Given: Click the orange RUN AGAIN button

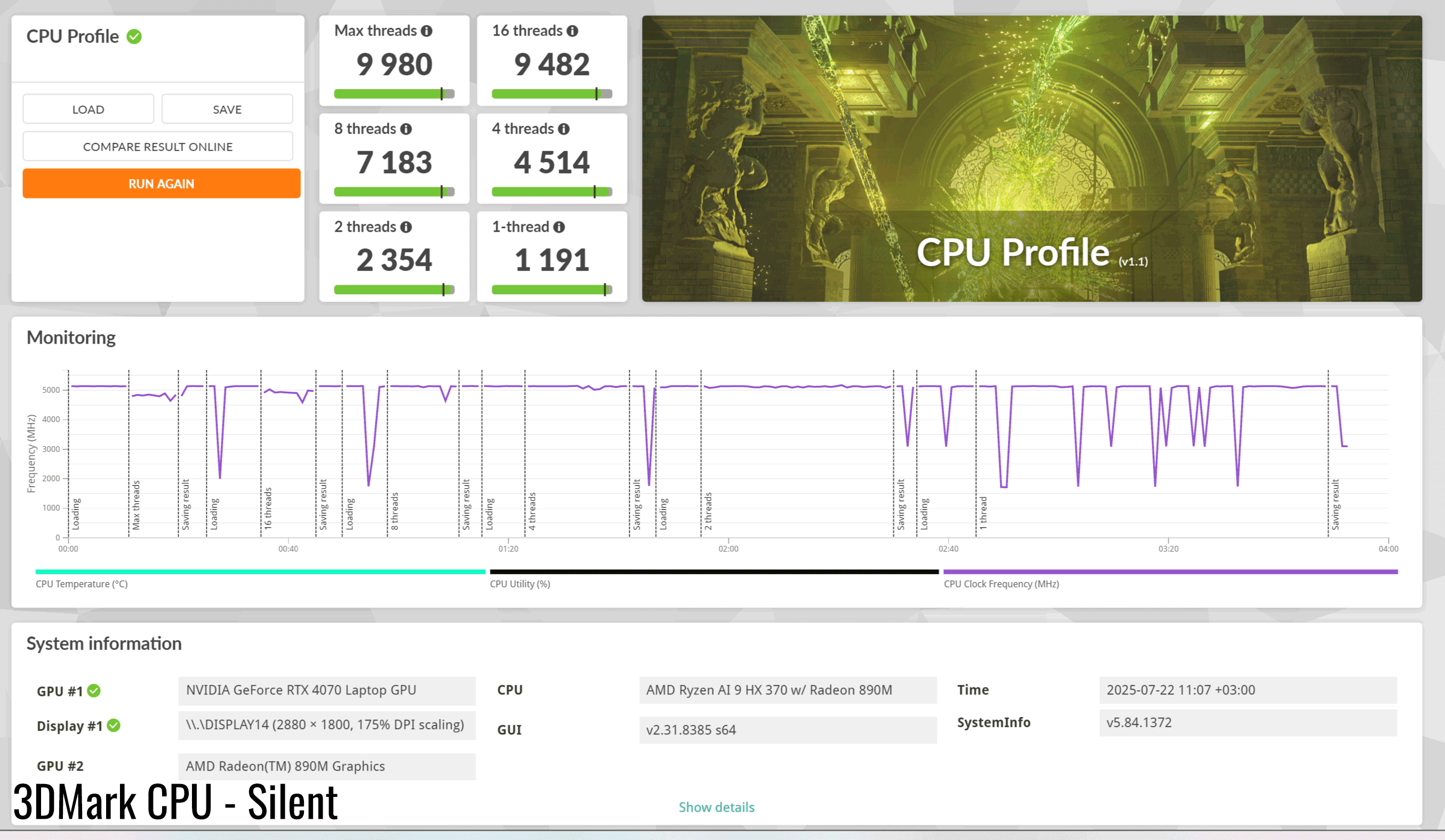Looking at the screenshot, I should point(162,183).
